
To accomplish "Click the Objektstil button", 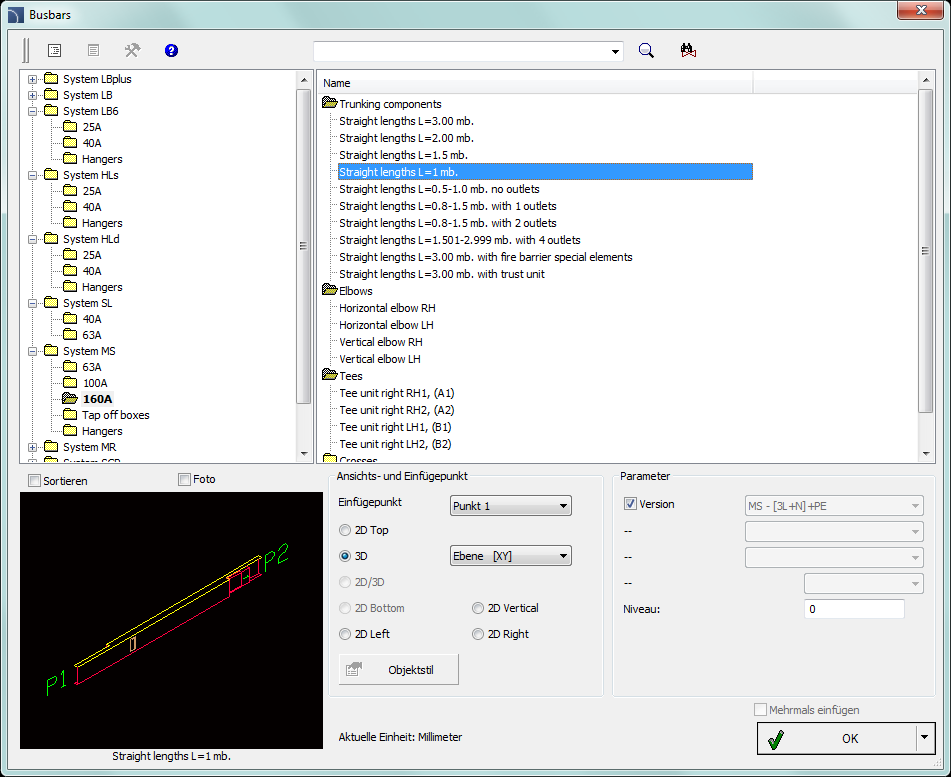I will [x=399, y=670].
